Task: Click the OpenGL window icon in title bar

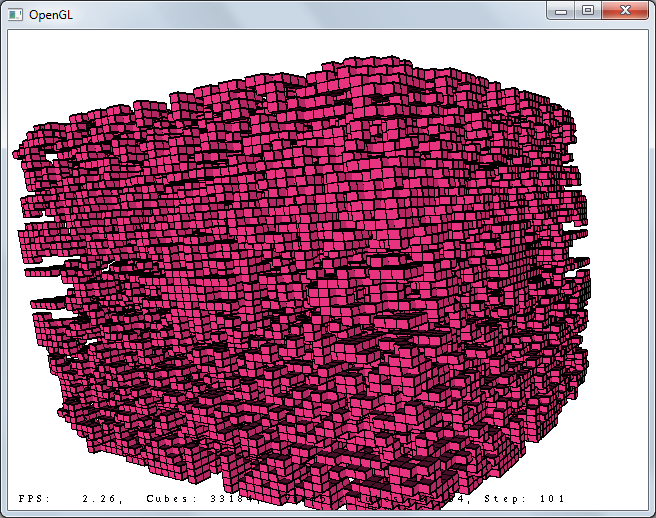Action: 15,15
